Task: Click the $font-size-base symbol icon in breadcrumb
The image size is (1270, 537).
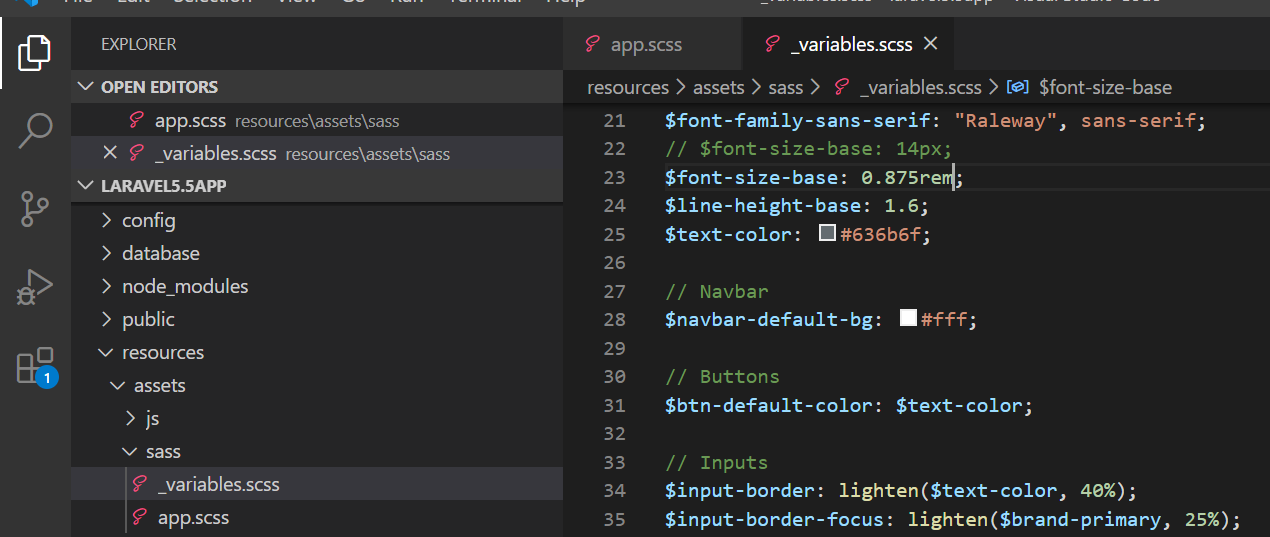Action: (1018, 87)
